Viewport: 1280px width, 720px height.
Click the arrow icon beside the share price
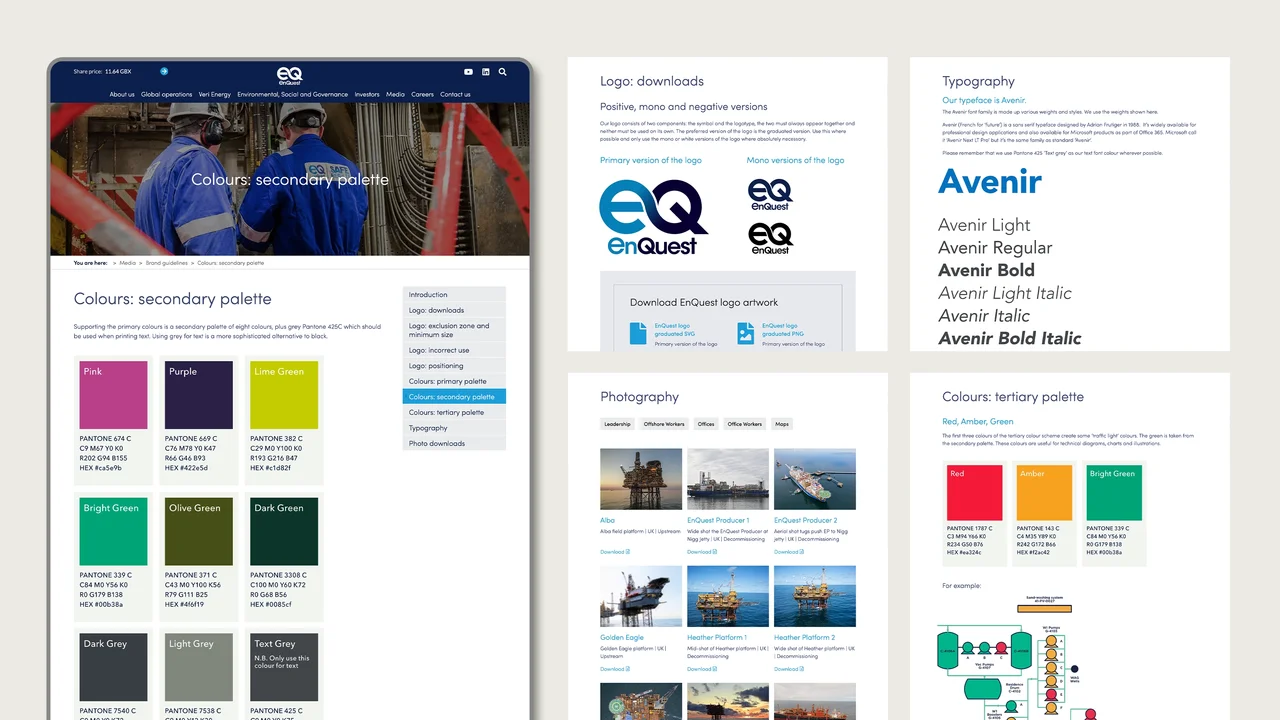click(164, 71)
